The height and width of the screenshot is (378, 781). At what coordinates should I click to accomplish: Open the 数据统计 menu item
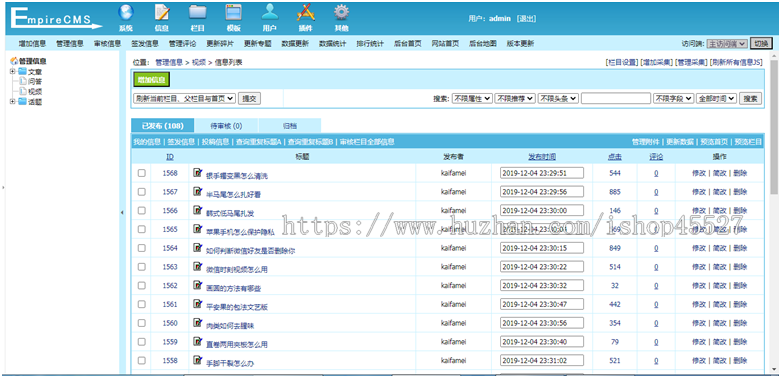[333, 44]
